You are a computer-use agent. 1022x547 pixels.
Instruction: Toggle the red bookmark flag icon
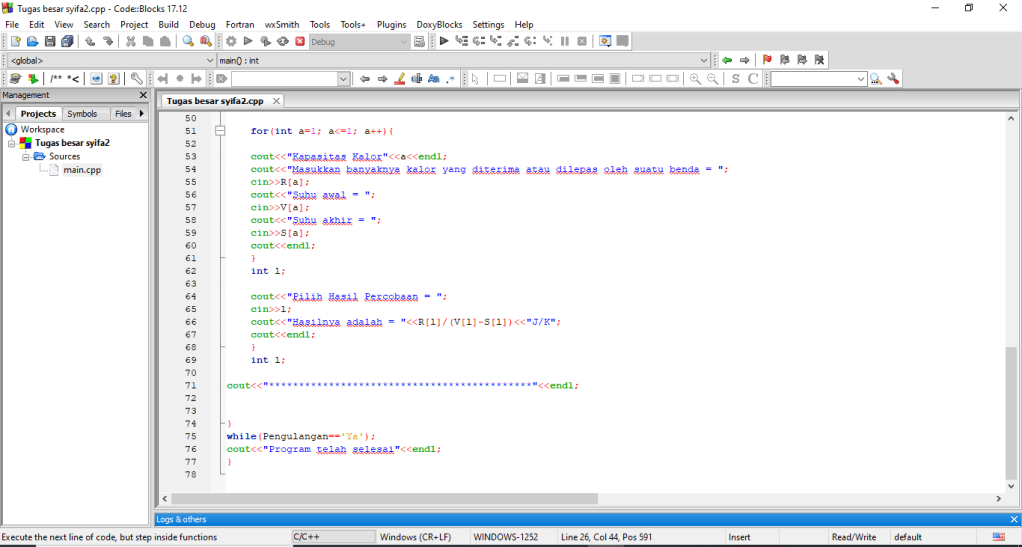(767, 60)
